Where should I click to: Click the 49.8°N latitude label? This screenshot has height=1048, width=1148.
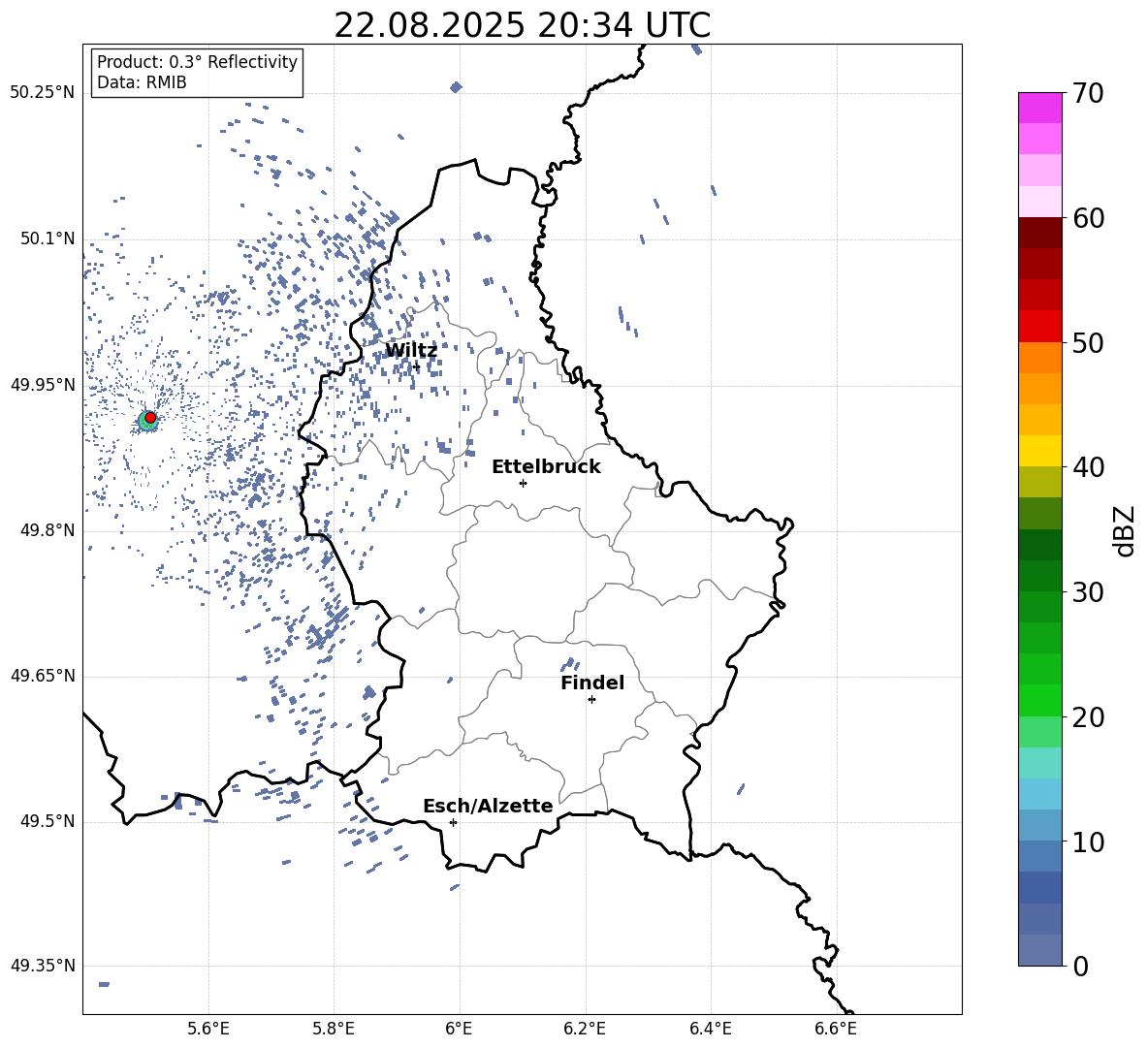(48, 530)
